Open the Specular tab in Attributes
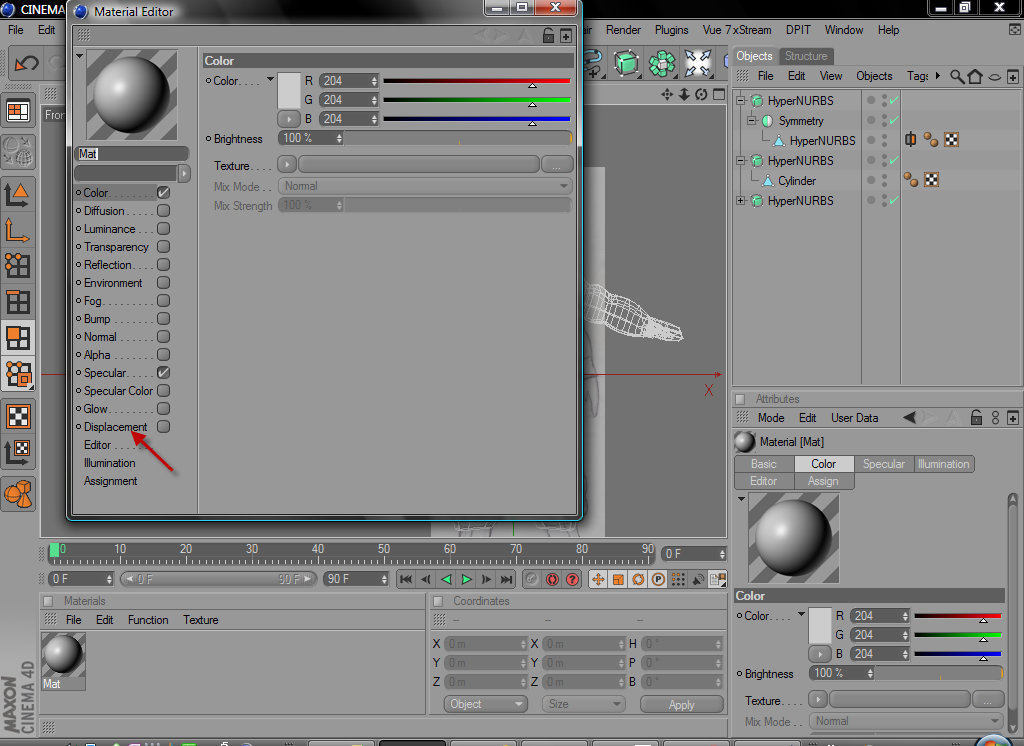The image size is (1024, 746). point(884,464)
